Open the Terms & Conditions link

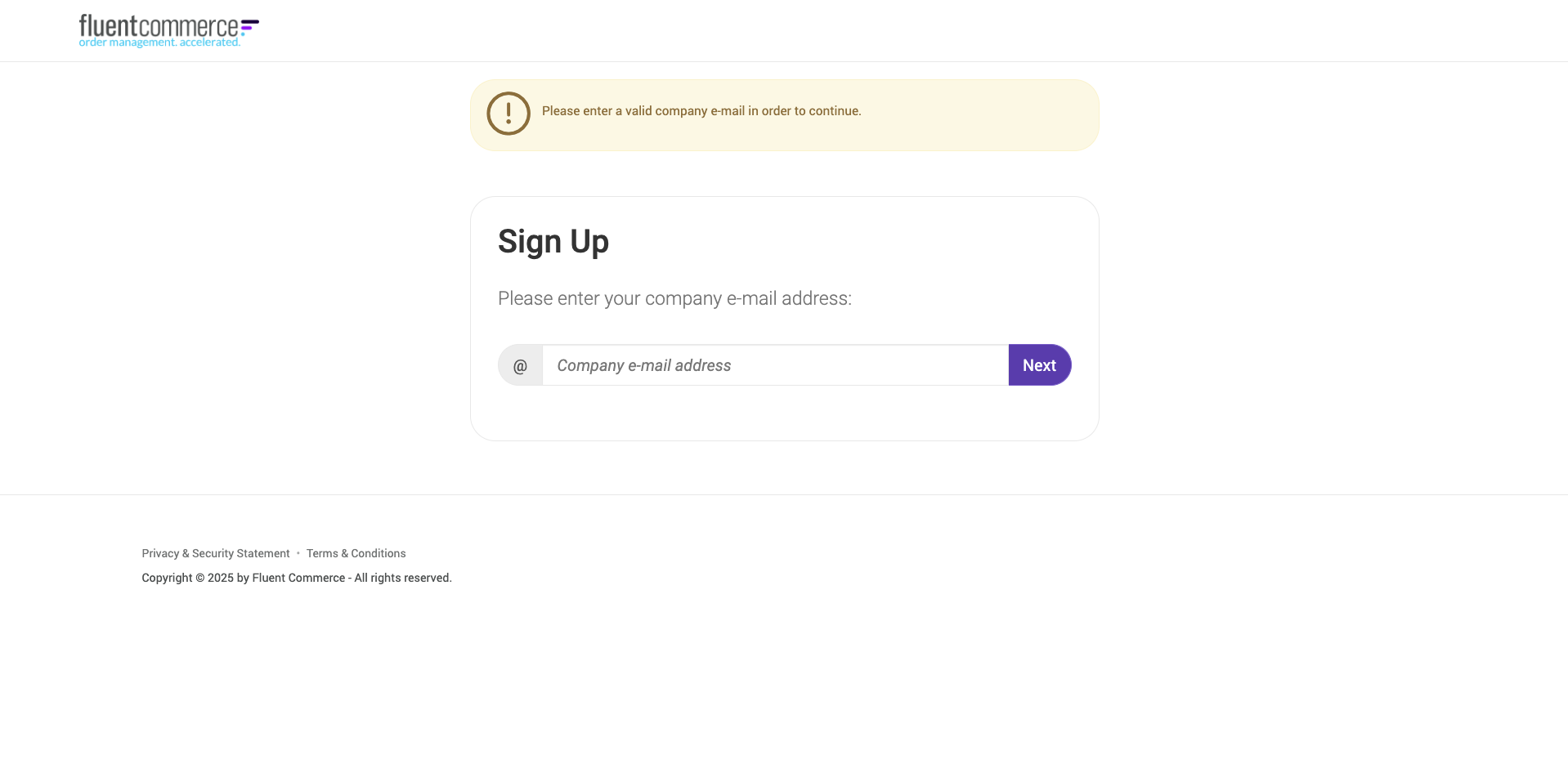[x=356, y=553]
